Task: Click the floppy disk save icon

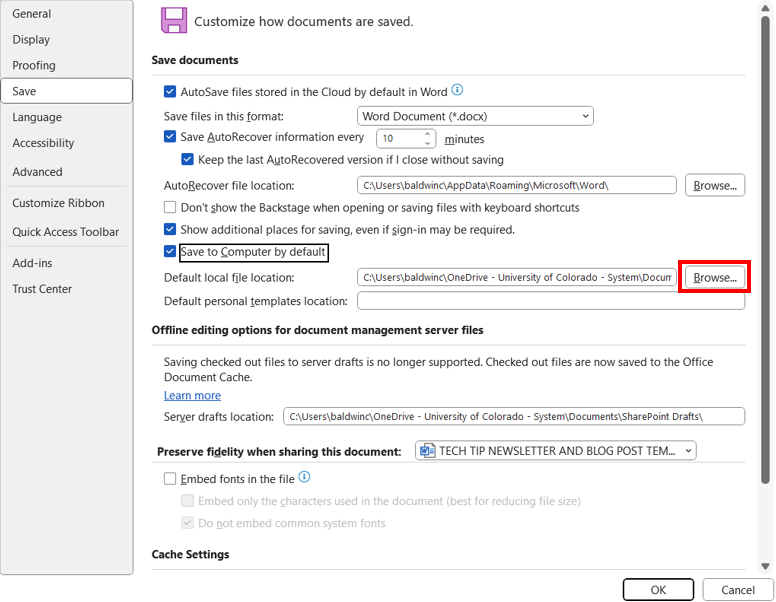Action: click(174, 21)
